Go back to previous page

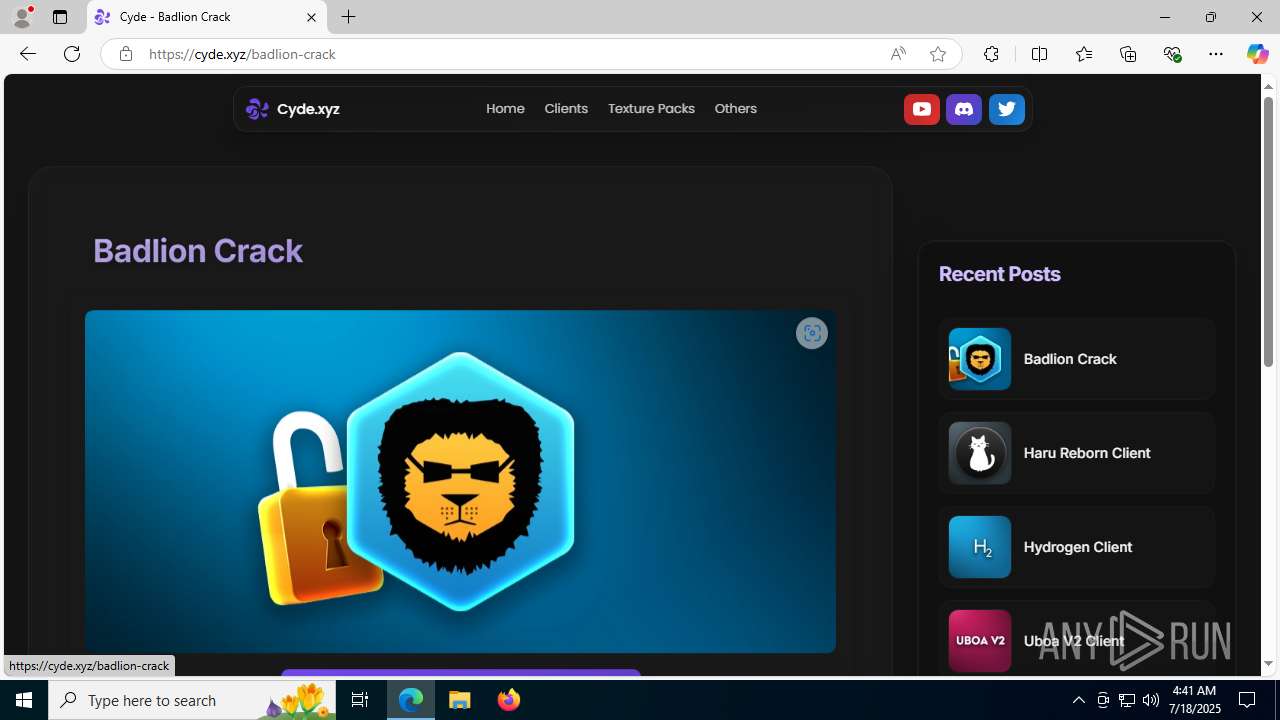tap(27, 54)
